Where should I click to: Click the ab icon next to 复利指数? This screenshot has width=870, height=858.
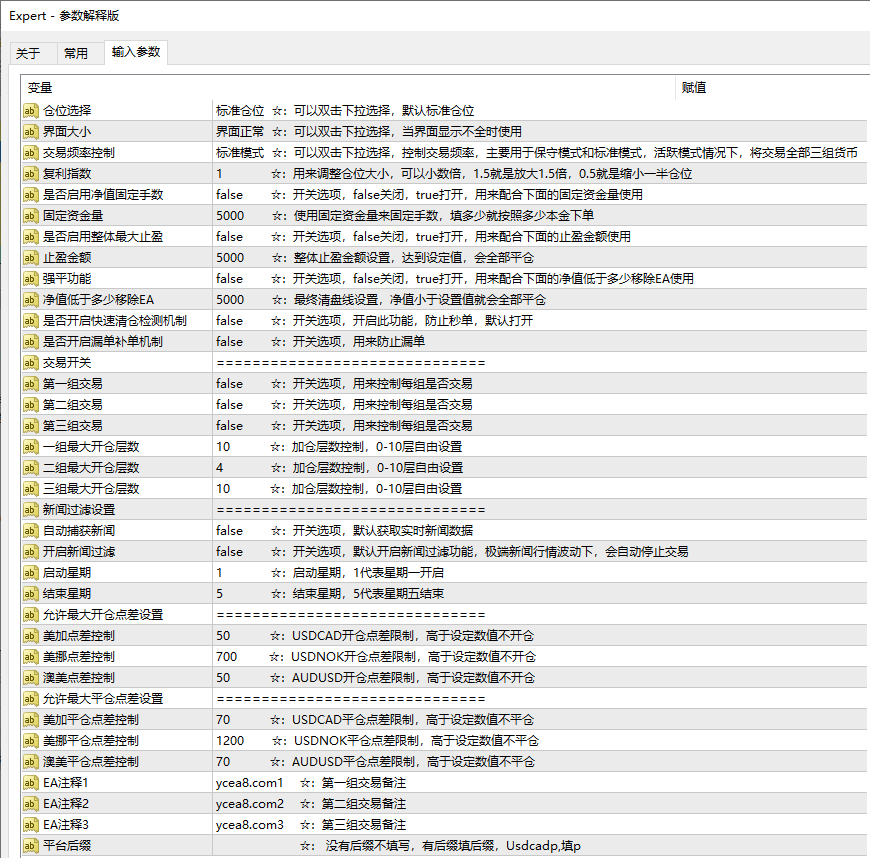31,174
